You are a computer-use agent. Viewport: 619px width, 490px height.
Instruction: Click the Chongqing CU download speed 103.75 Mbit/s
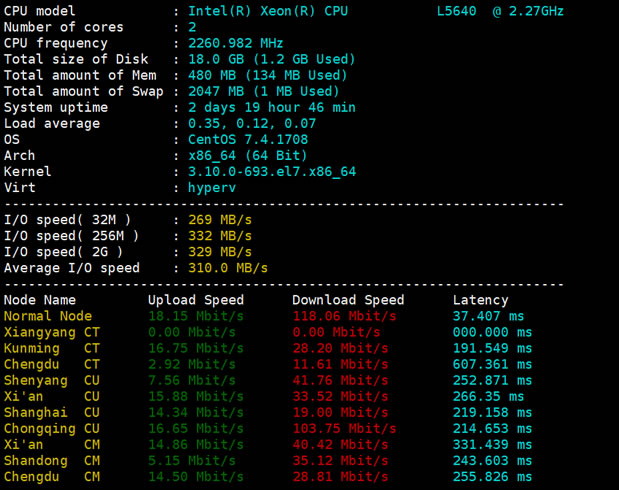coord(344,428)
